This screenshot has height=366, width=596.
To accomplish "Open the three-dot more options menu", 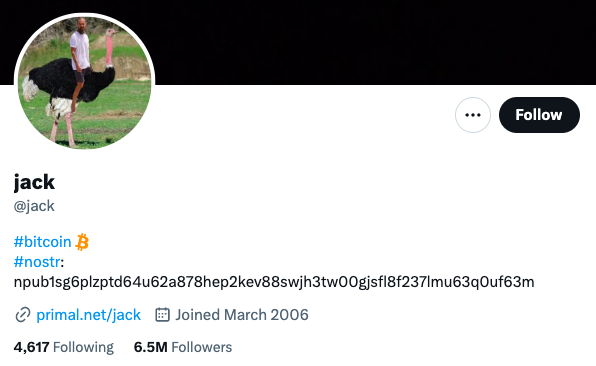I will pos(473,115).
